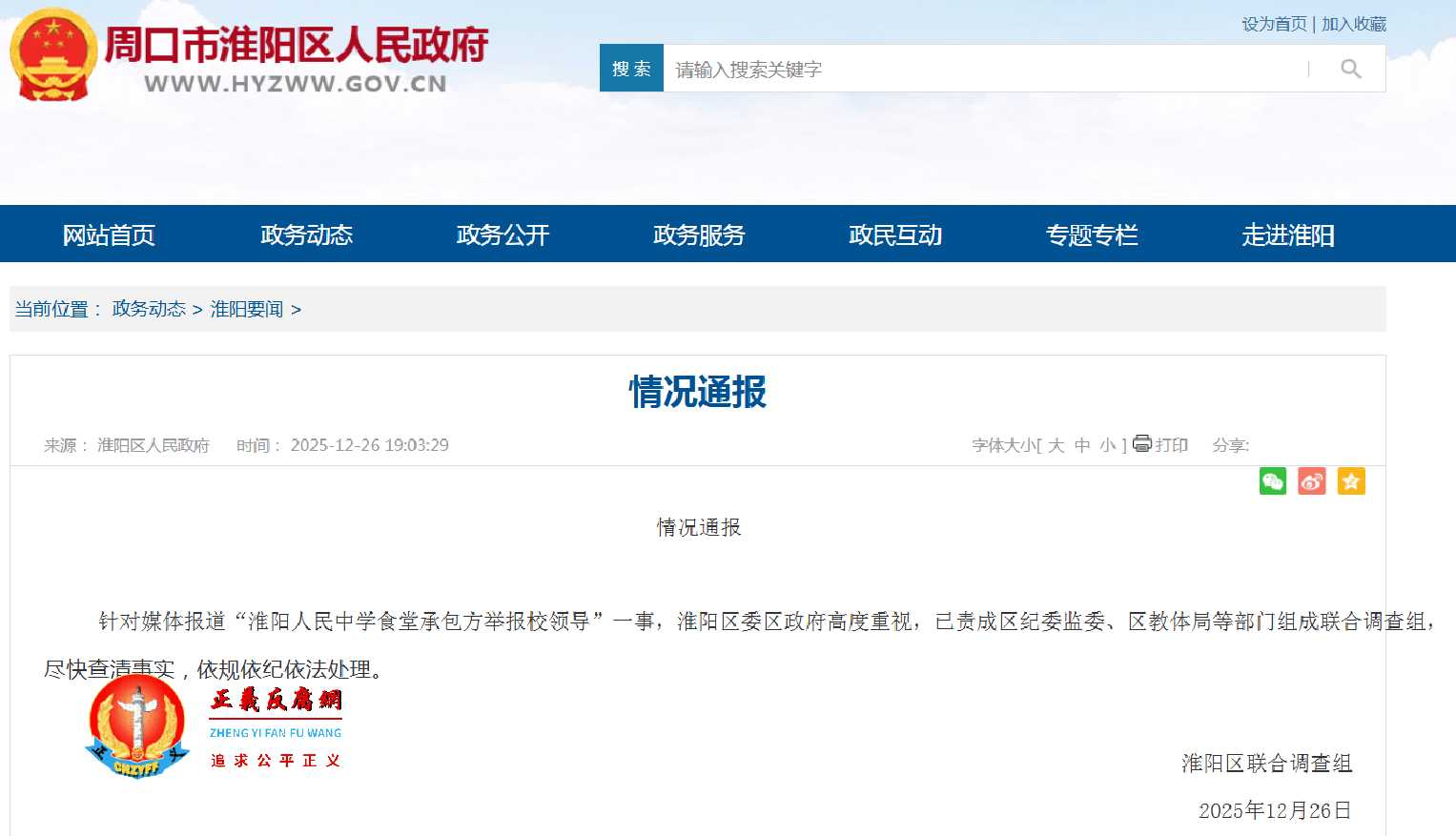This screenshot has width=1456, height=836.
Task: Click the WWW.HYZWW.GOV.CN site title
Action: pos(294,84)
